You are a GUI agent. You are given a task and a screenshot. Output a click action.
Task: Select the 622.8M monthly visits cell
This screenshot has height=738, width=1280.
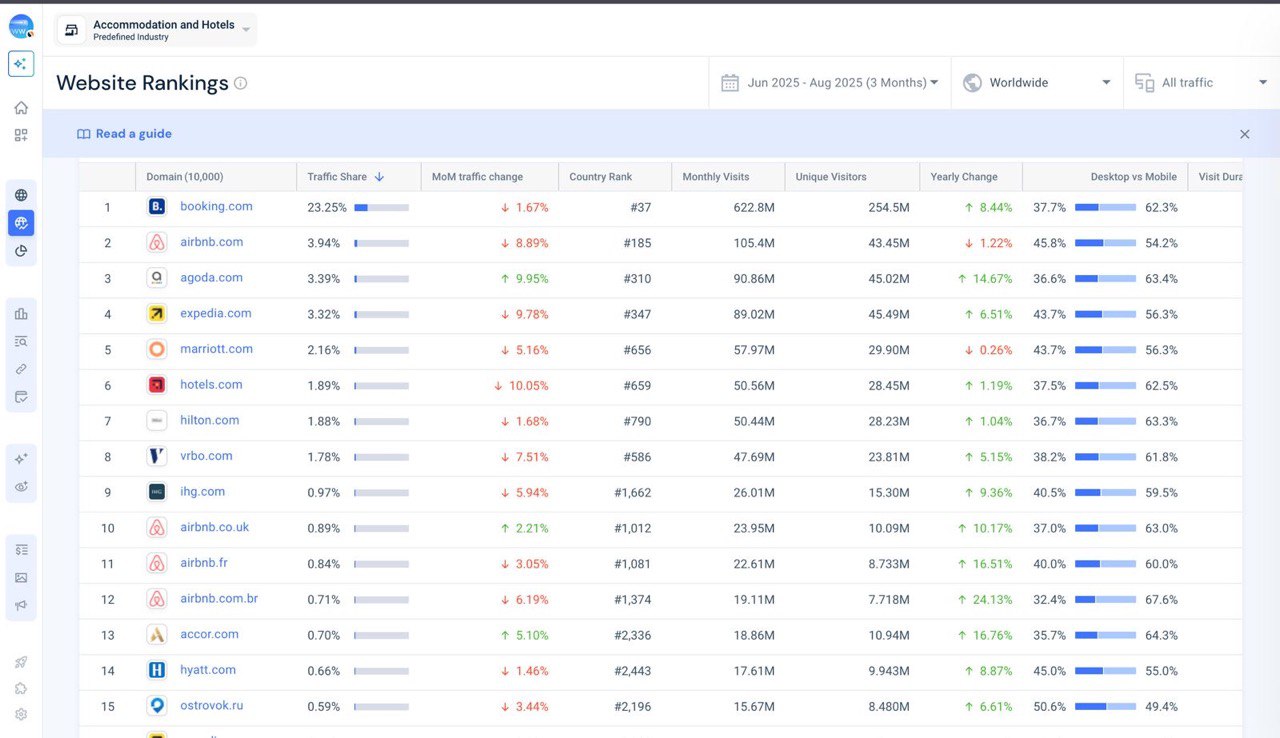(754, 208)
